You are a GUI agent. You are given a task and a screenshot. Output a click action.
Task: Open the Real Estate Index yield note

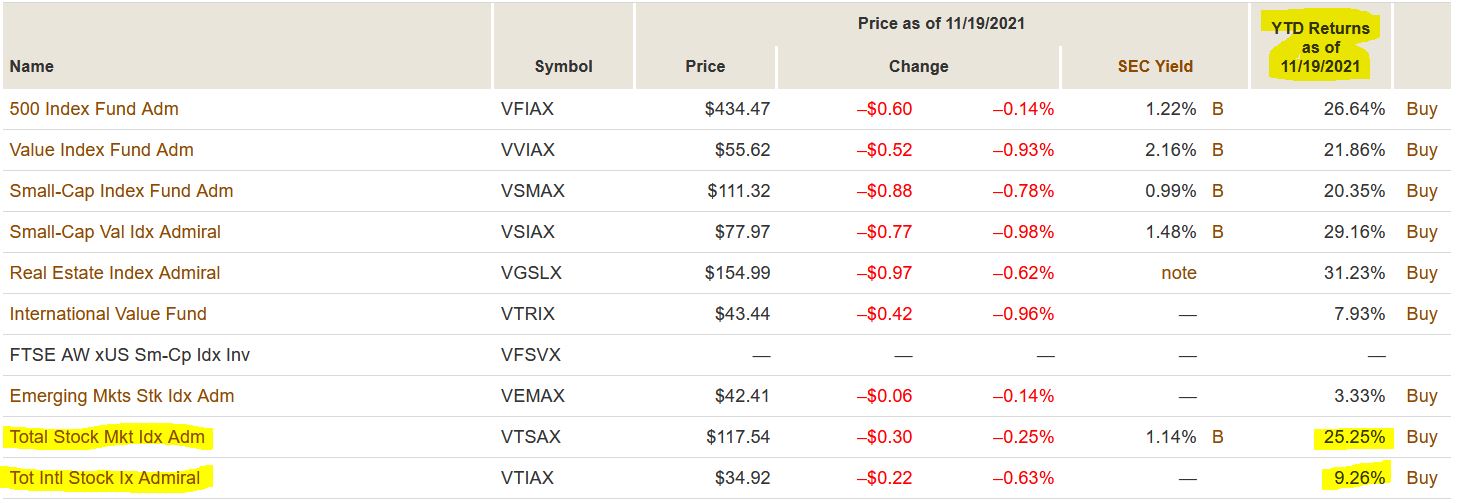[1178, 272]
